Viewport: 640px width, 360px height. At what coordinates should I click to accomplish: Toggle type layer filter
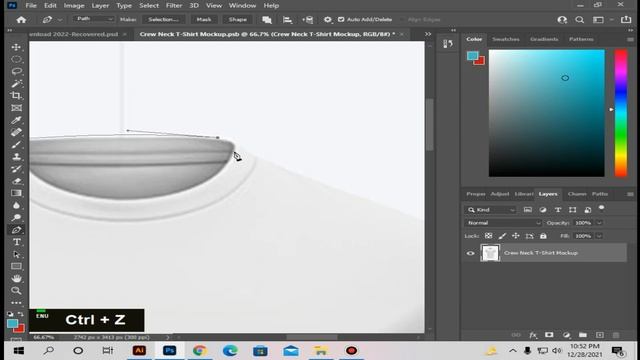pos(558,210)
